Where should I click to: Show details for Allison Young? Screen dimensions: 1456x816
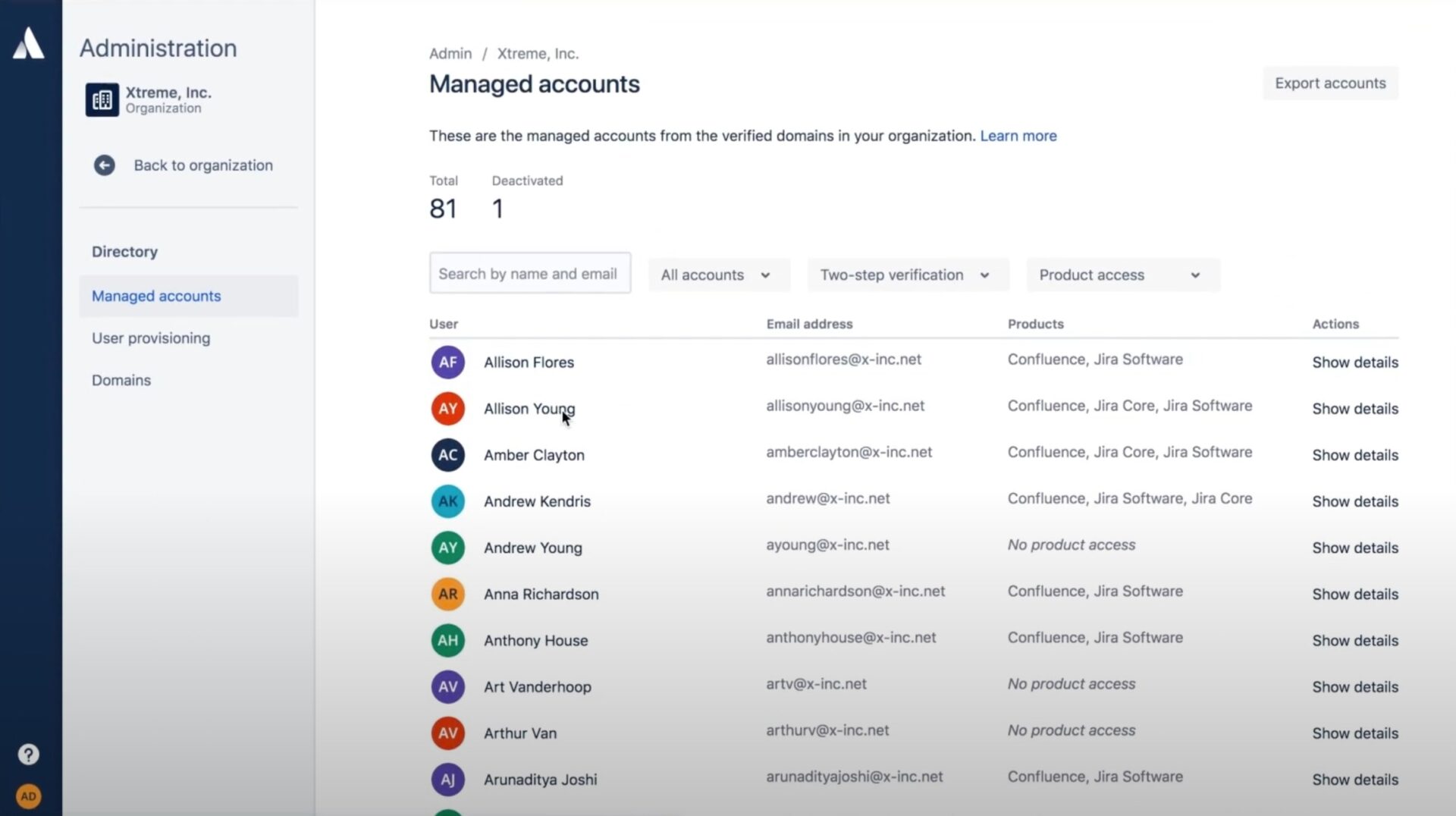1355,409
